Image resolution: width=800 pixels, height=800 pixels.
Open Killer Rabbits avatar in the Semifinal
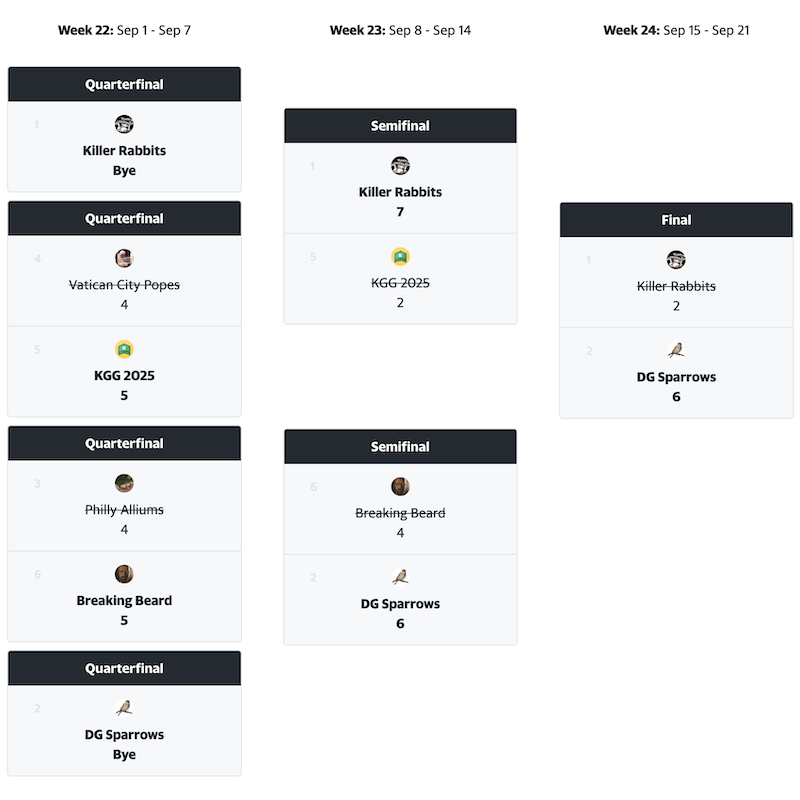[x=400, y=165]
